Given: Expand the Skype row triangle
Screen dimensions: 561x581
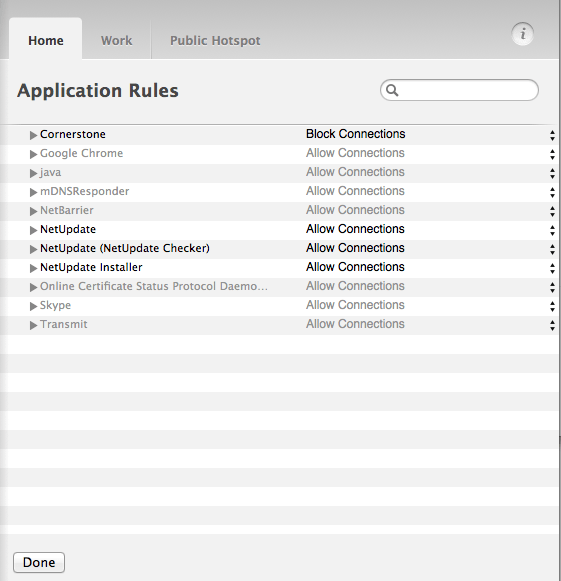Looking at the screenshot, I should point(33,306).
